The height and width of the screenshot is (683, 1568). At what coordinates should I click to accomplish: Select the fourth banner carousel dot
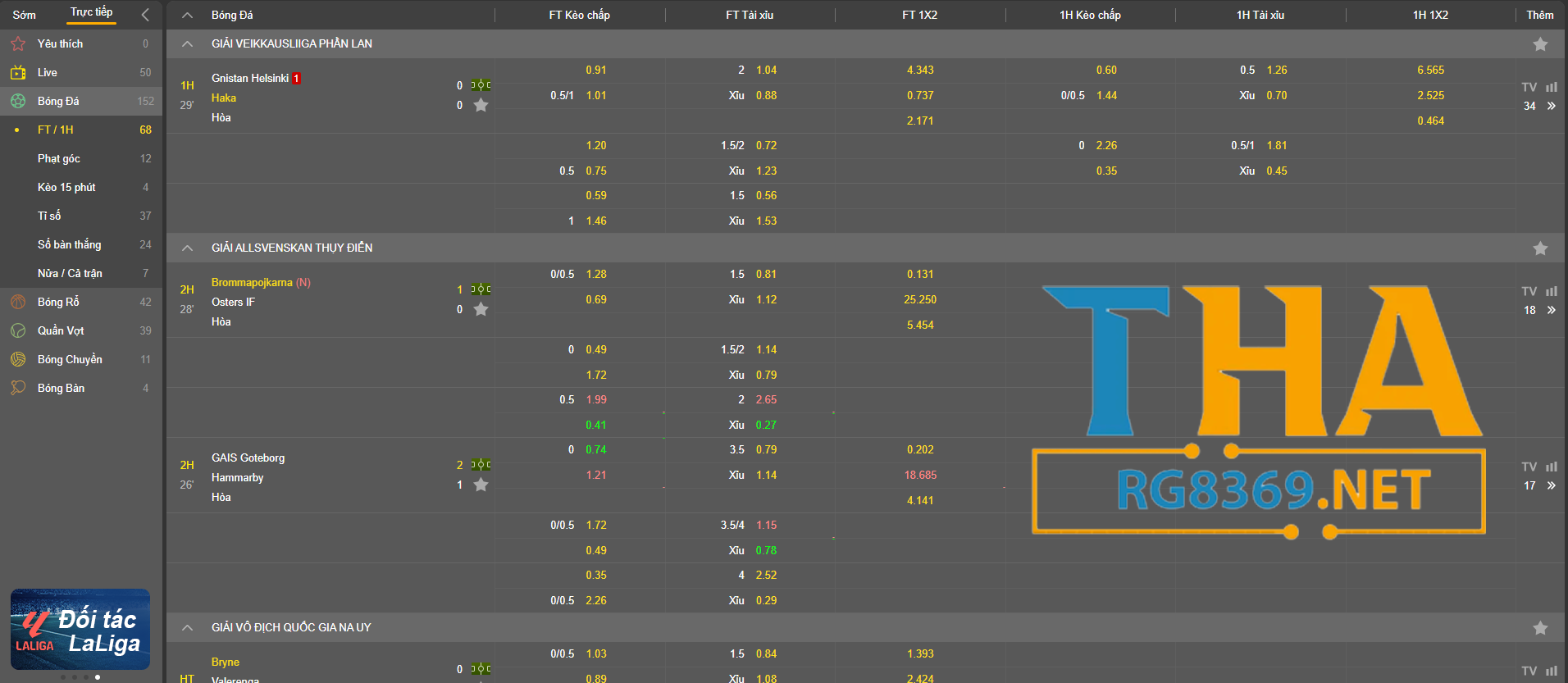click(x=98, y=677)
